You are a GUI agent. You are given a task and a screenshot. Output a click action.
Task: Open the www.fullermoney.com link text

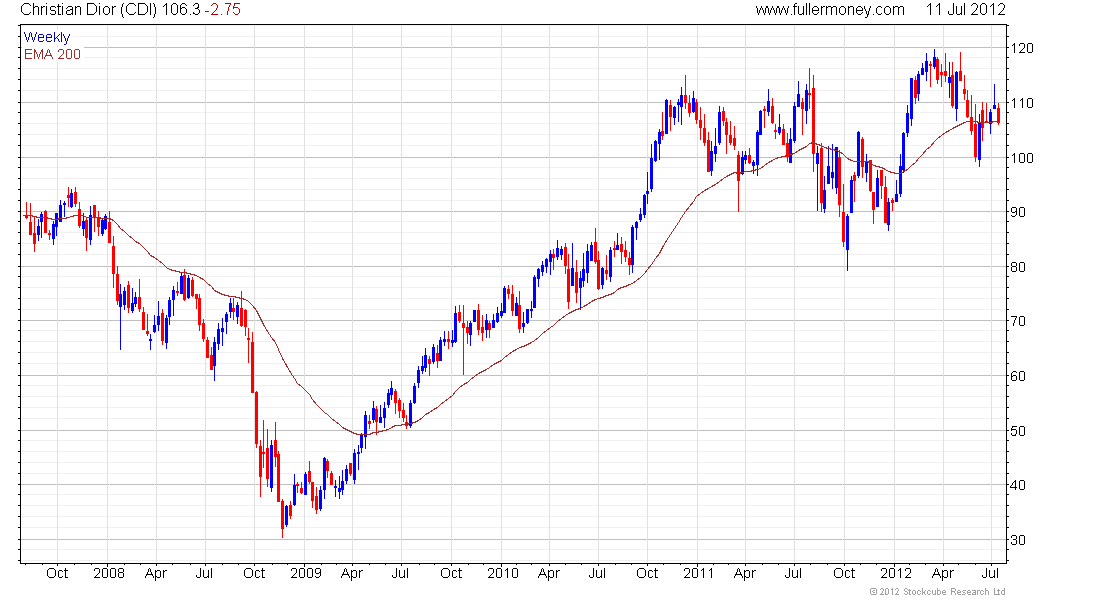[830, 10]
